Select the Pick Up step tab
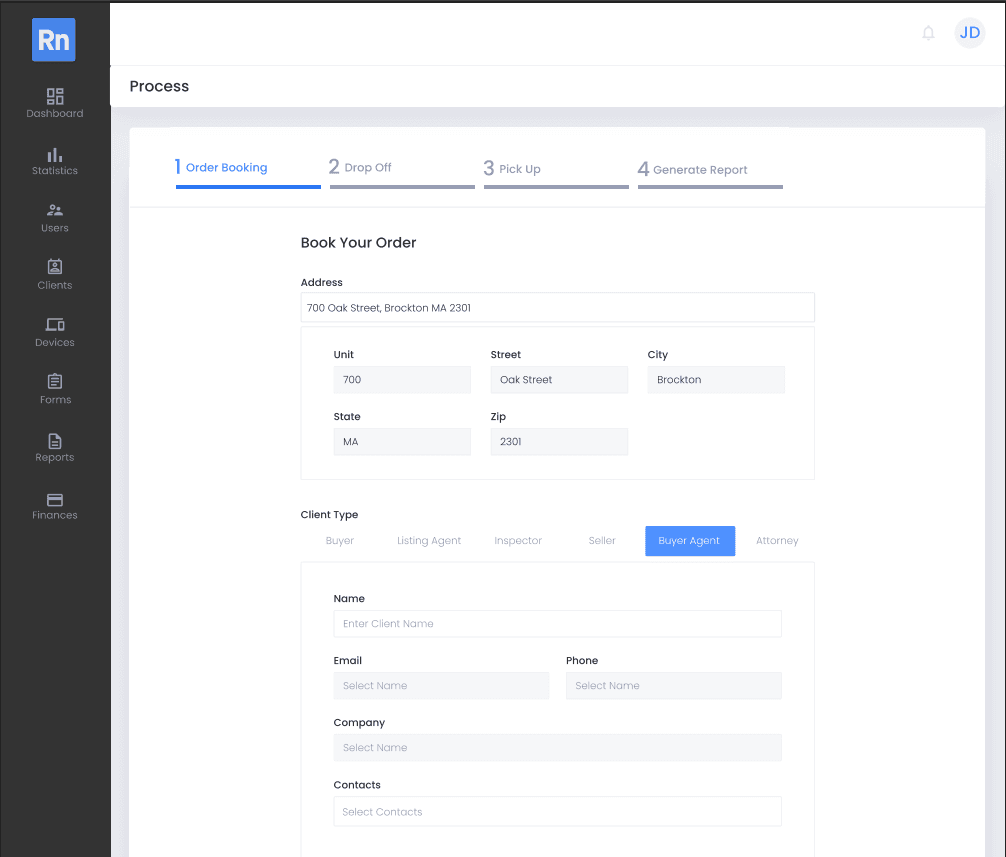 click(555, 169)
